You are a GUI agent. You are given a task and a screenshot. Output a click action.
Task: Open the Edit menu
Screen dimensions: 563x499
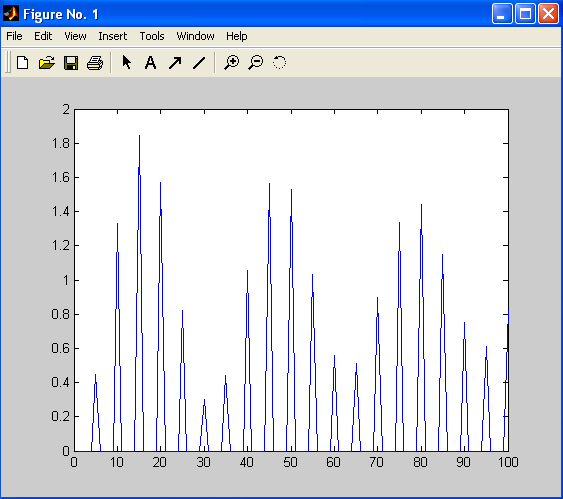click(x=43, y=36)
